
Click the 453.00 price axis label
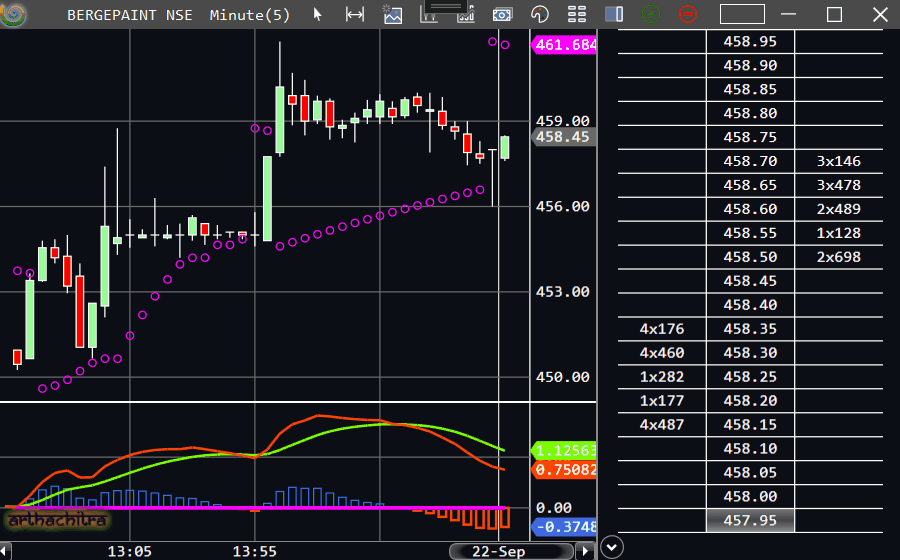coord(562,292)
